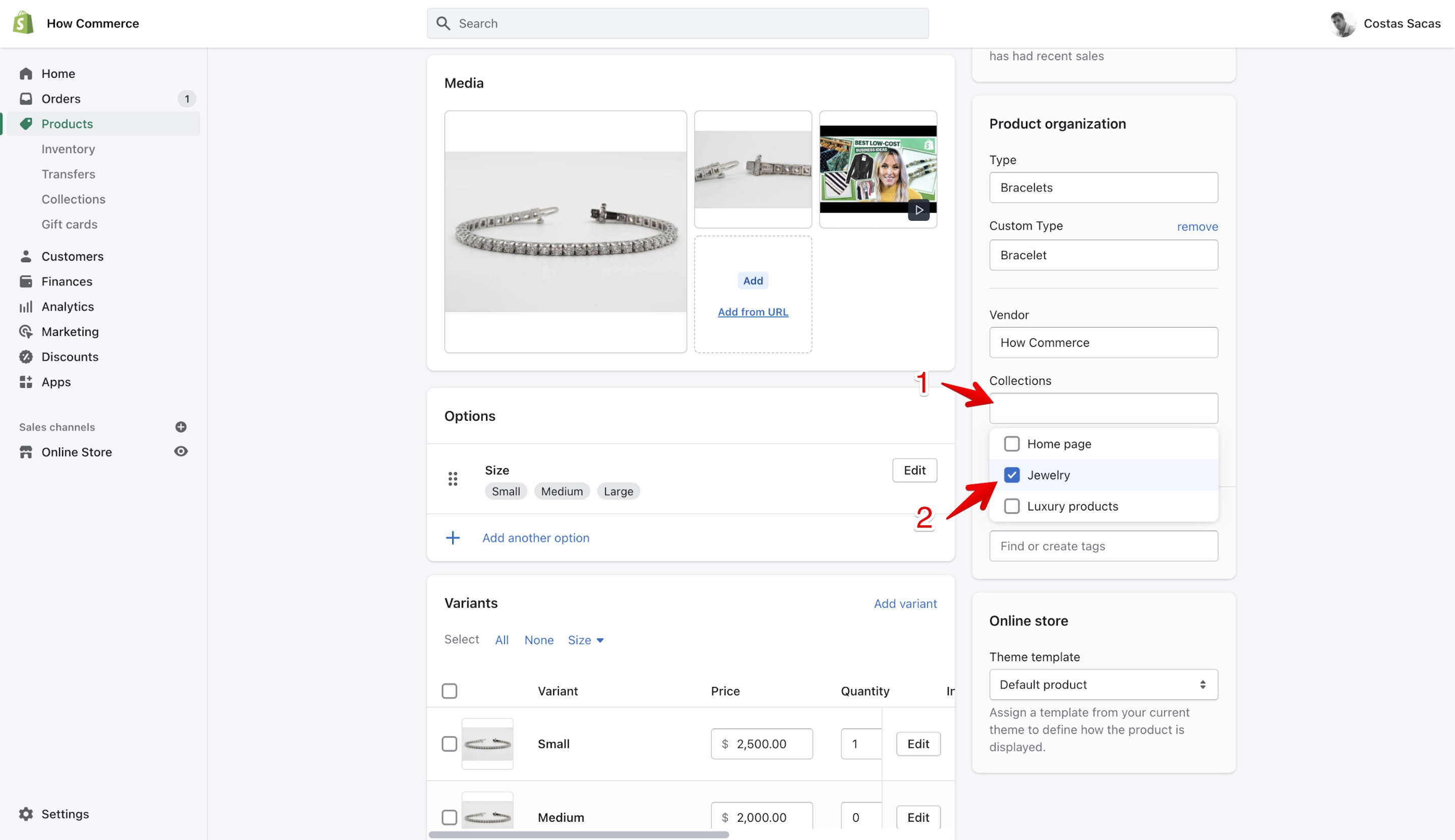This screenshot has width=1455, height=840.
Task: Click the Online Store shop icon
Action: 26,452
